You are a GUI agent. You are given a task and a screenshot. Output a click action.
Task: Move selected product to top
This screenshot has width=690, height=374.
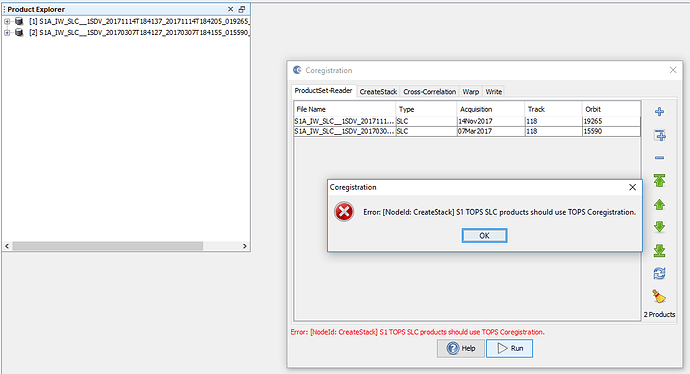(659, 180)
